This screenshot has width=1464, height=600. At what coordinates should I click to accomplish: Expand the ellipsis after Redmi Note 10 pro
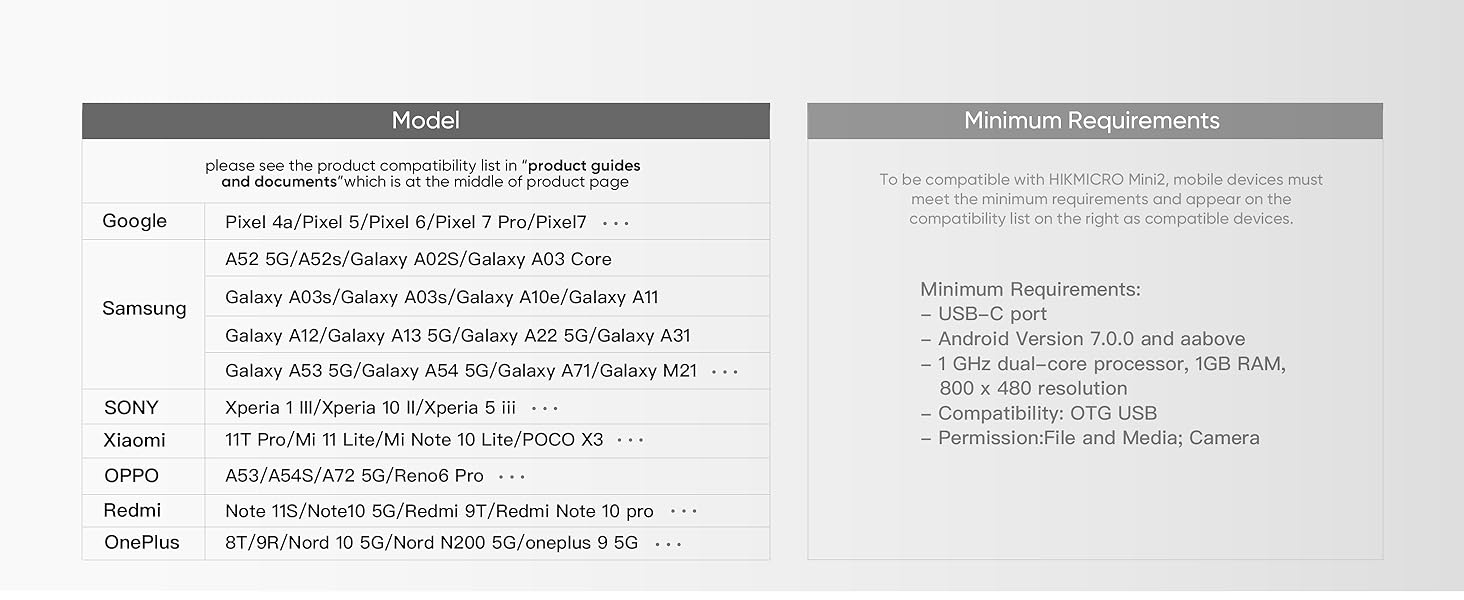point(684,512)
